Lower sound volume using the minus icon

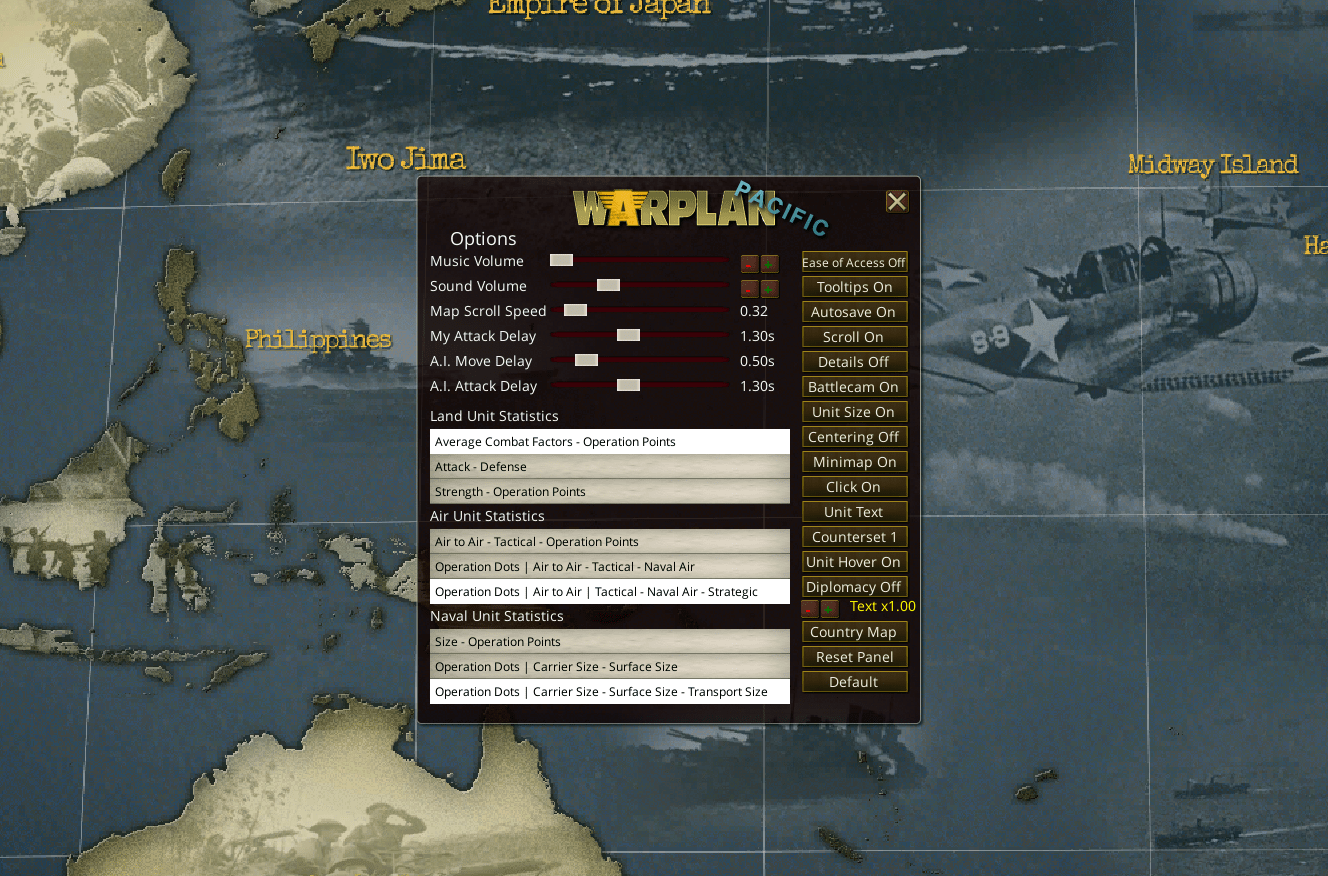[749, 289]
